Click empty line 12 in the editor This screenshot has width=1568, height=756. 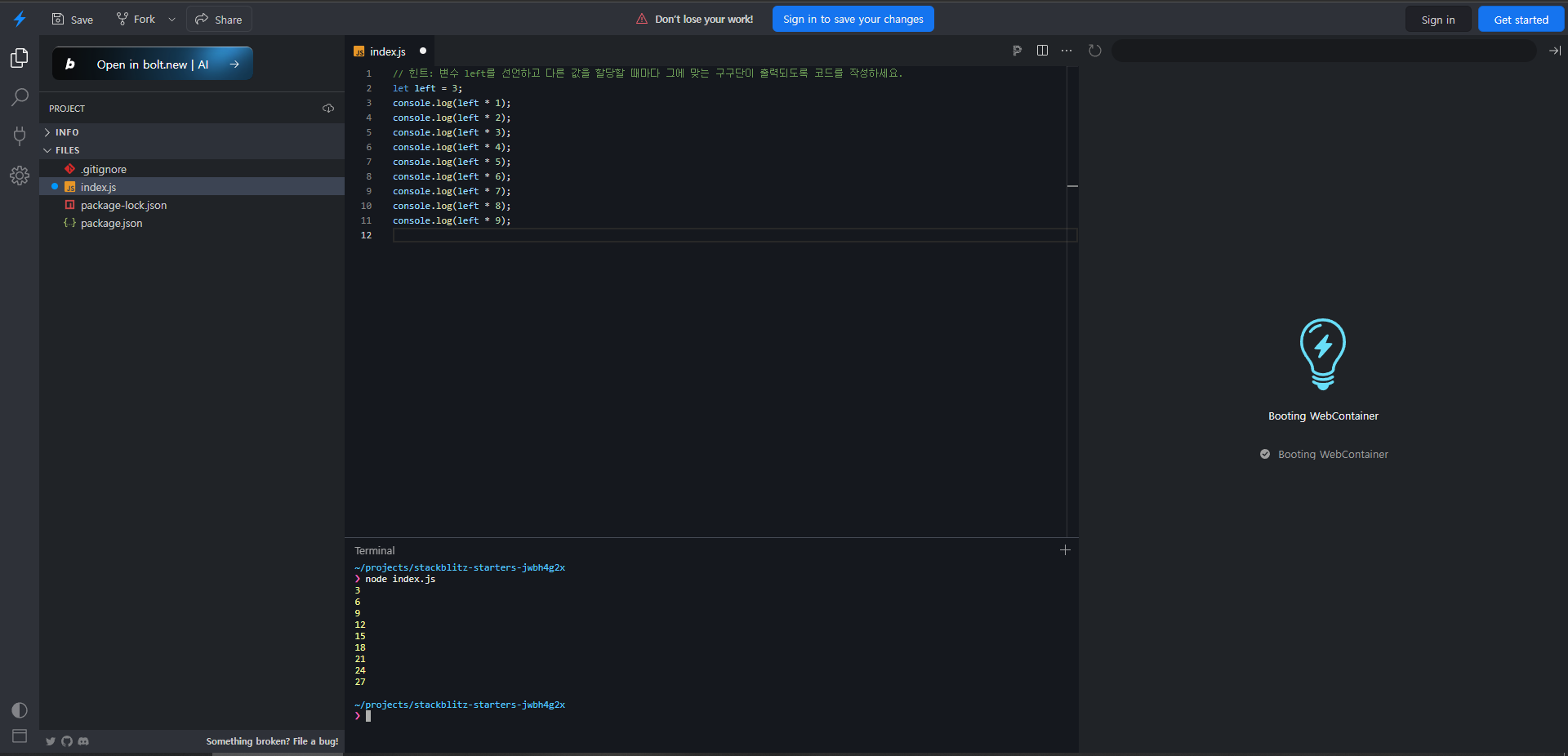tap(735, 235)
